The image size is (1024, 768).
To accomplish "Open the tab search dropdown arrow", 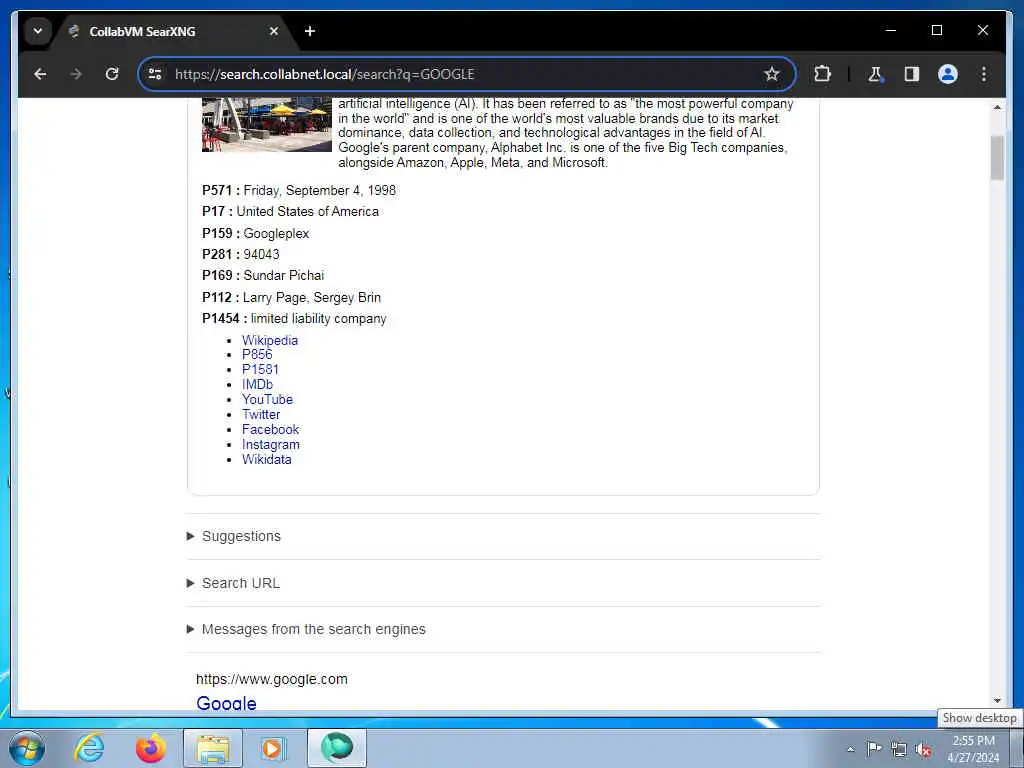I will click(38, 31).
